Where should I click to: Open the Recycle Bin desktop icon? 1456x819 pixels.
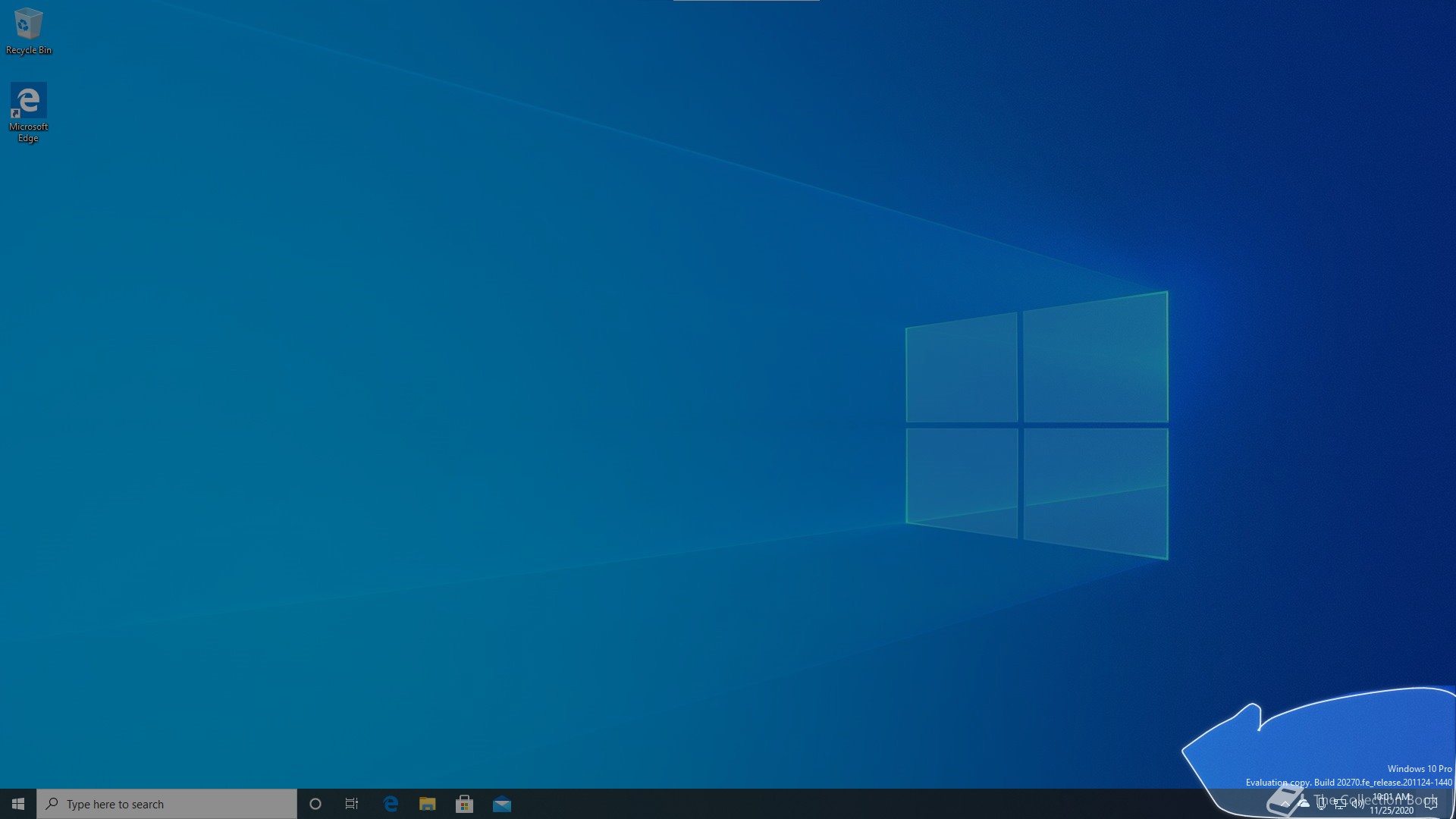click(29, 31)
